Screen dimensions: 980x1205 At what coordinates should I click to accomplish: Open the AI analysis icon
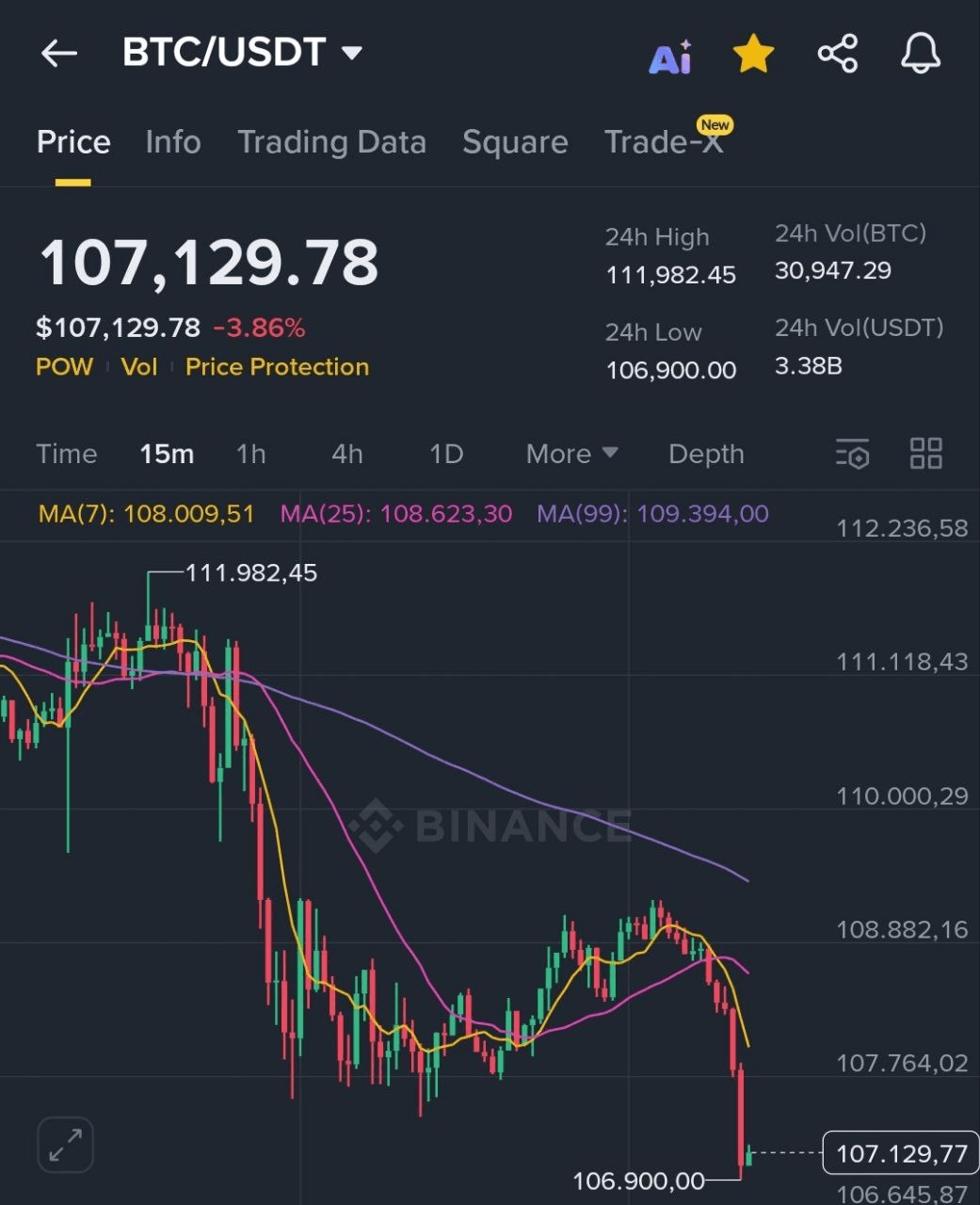coord(670,57)
